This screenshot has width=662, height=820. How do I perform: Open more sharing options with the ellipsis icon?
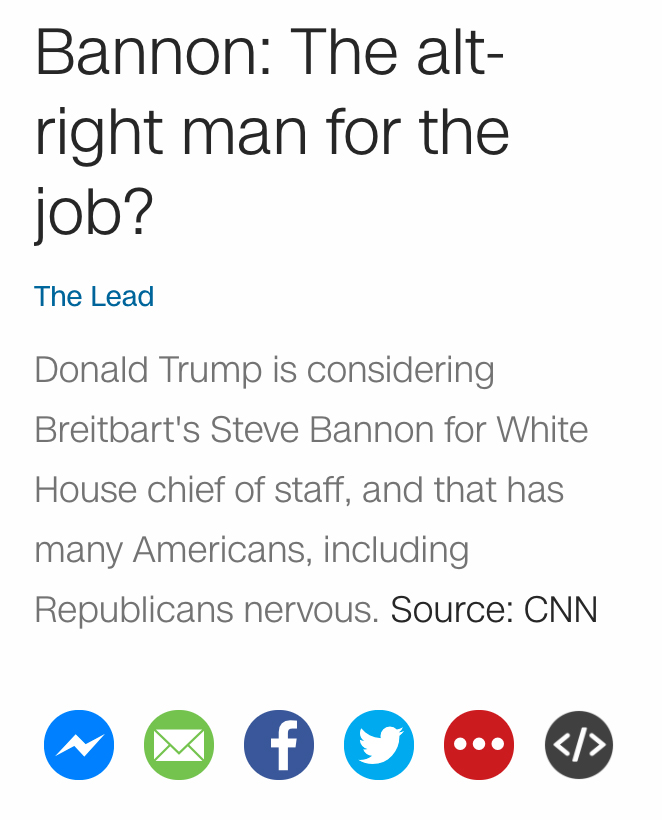479,744
